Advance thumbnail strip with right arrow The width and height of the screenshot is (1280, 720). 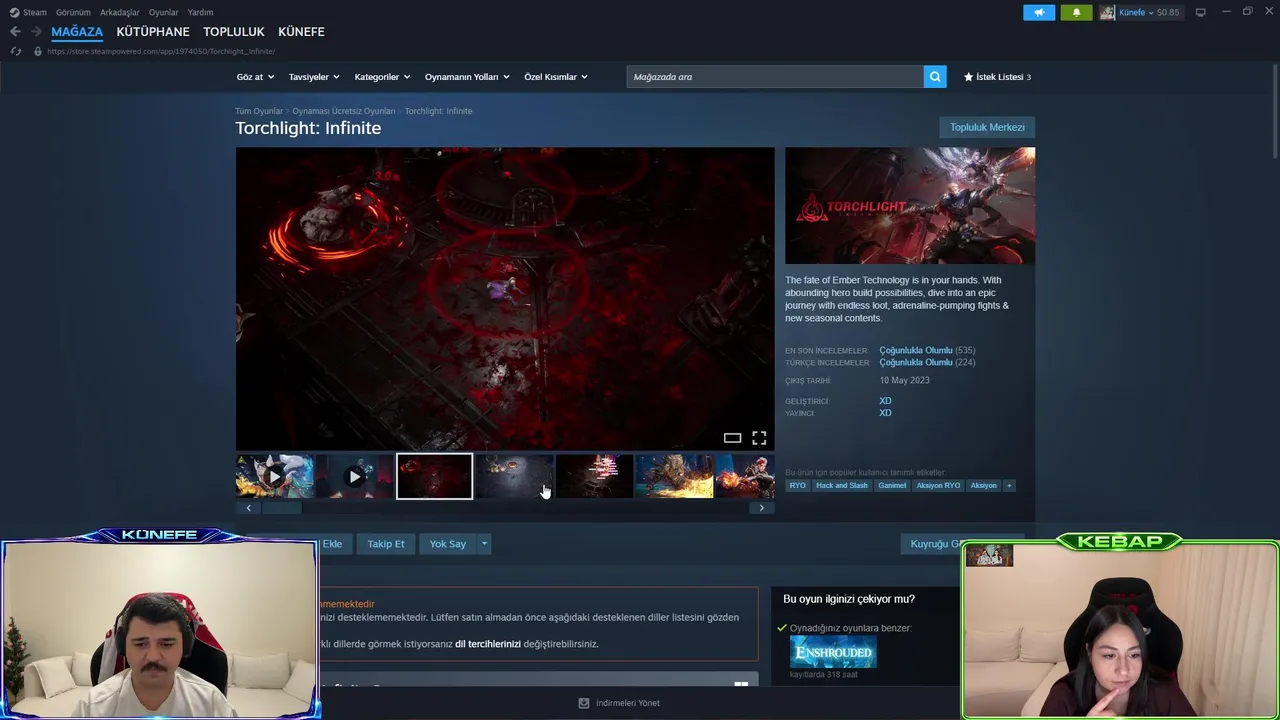761,508
